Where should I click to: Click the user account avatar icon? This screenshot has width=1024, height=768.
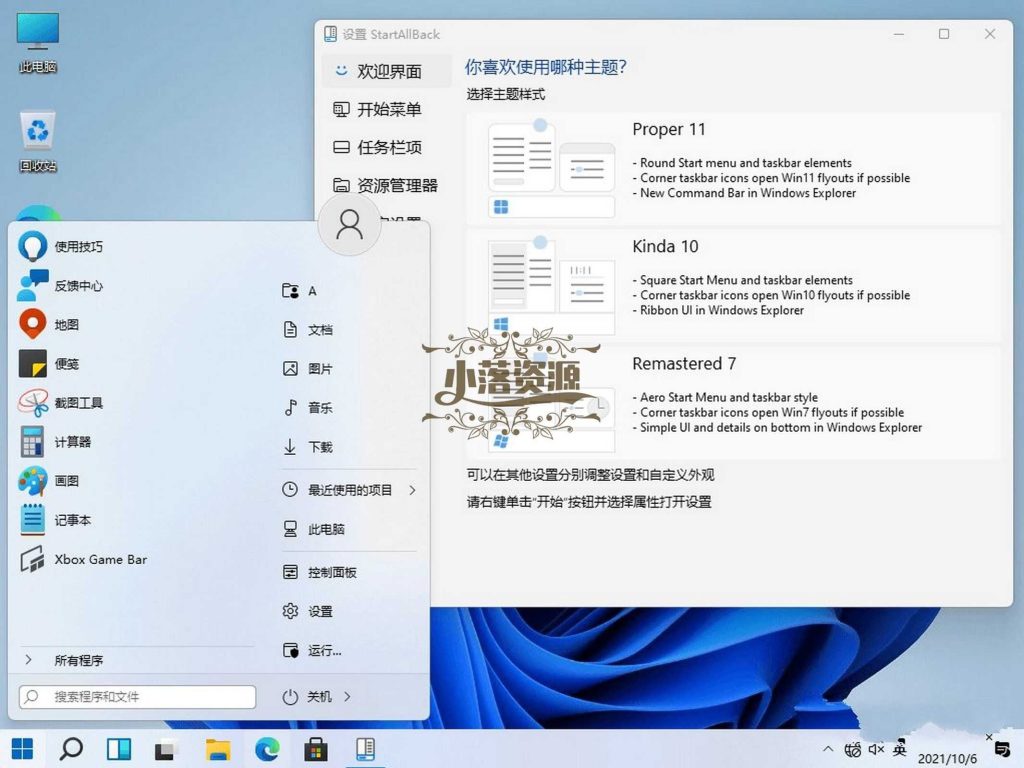click(349, 224)
